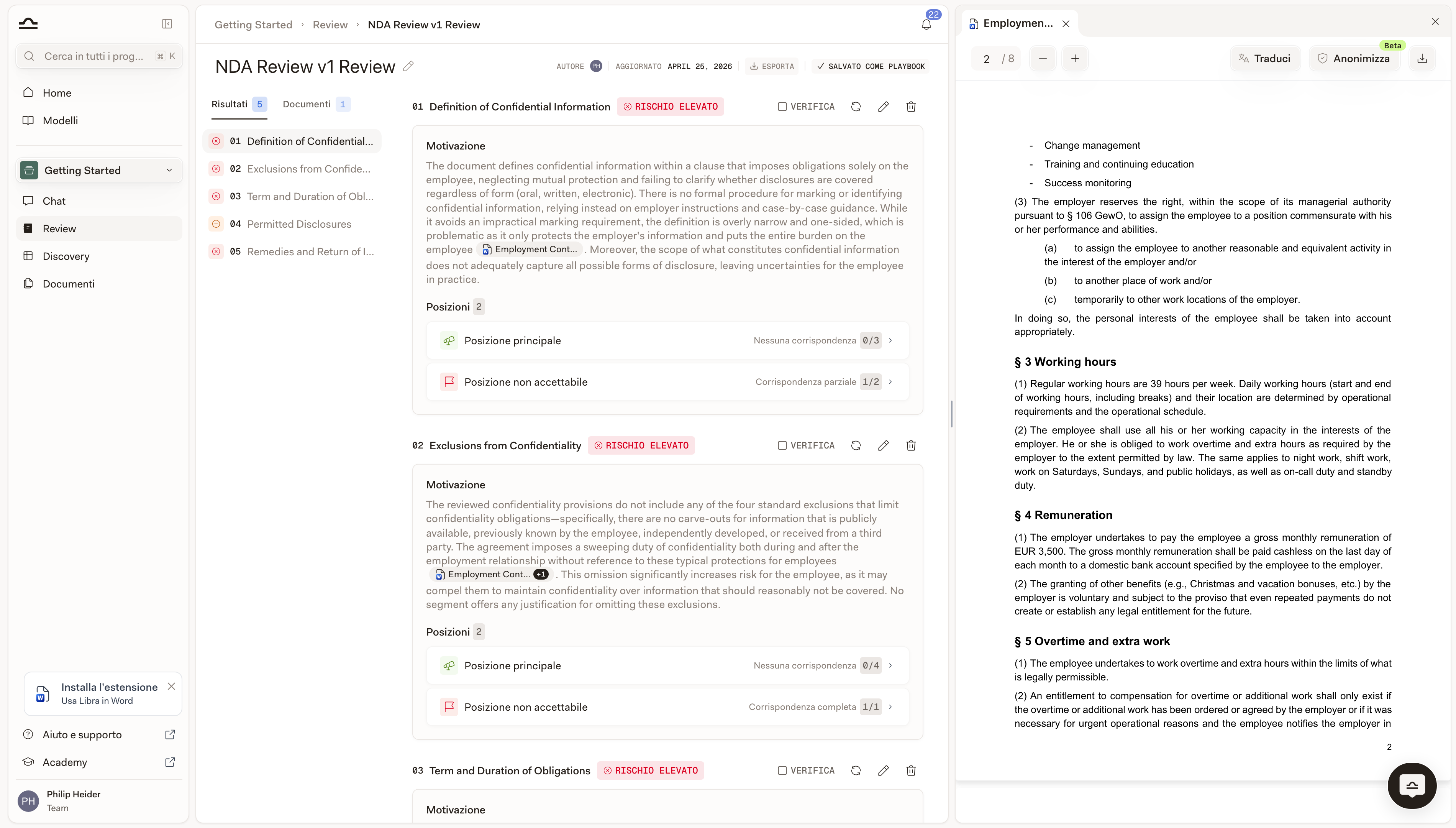Click the Cerca in tutti i progetti search field
This screenshot has height=828, width=1456.
[x=100, y=56]
